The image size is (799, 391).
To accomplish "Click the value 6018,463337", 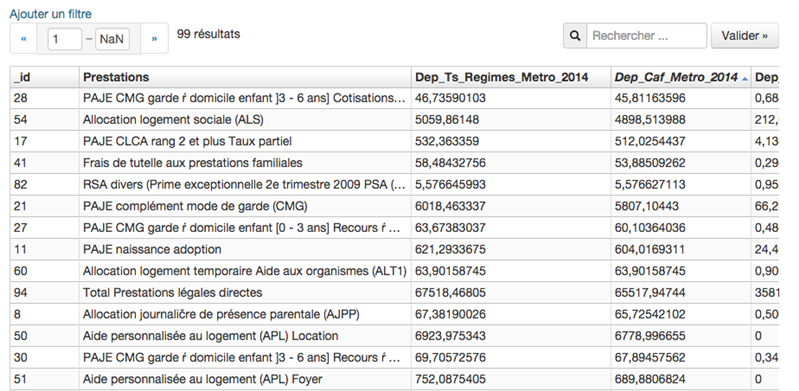I will coord(450,206).
